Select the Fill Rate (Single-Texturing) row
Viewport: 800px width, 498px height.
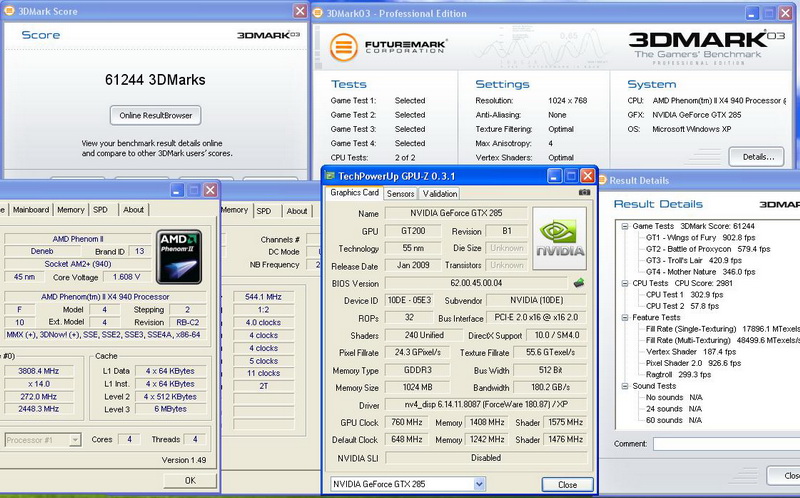[x=722, y=329]
